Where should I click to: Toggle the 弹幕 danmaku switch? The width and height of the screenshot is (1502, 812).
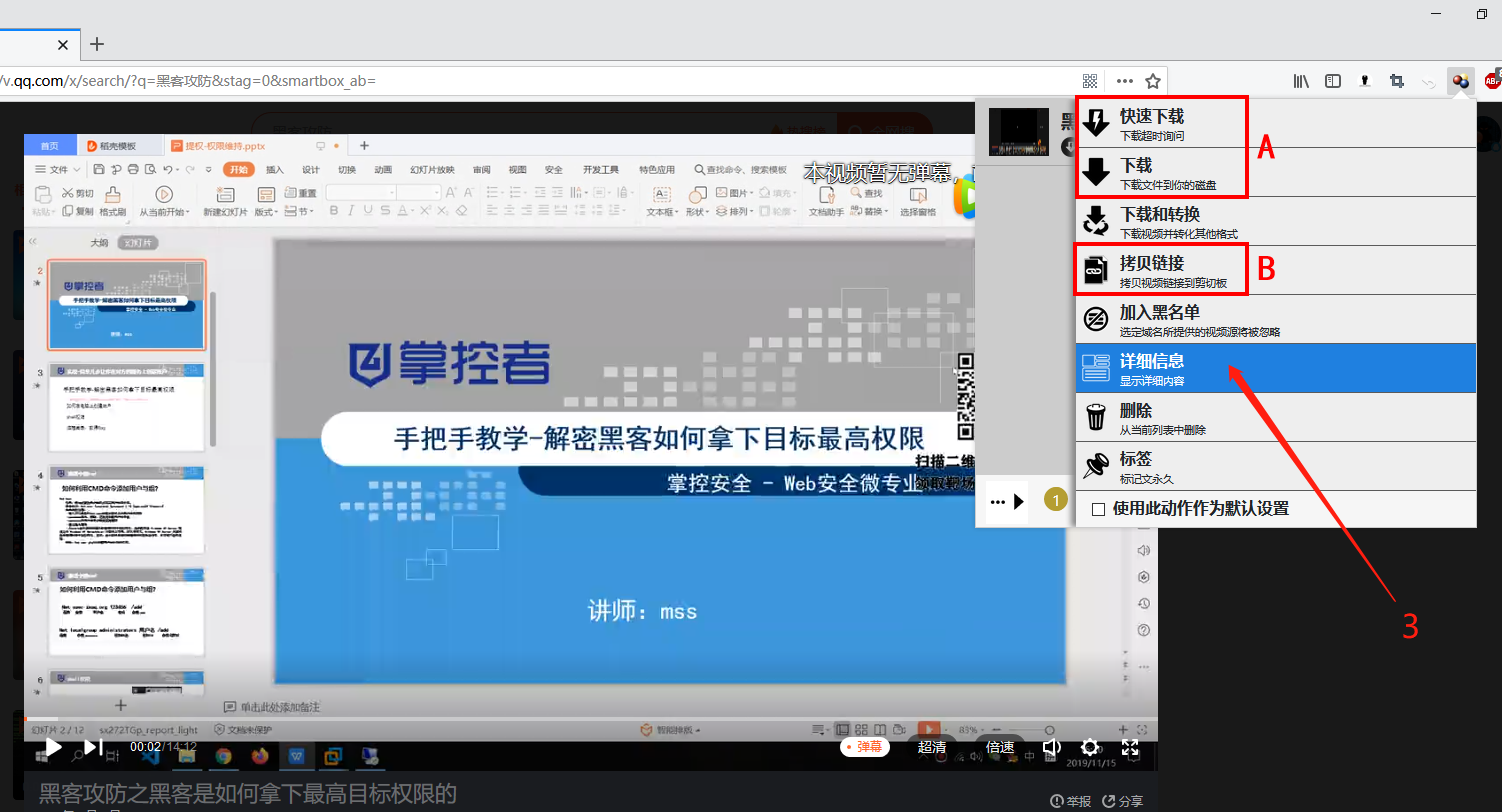click(865, 746)
